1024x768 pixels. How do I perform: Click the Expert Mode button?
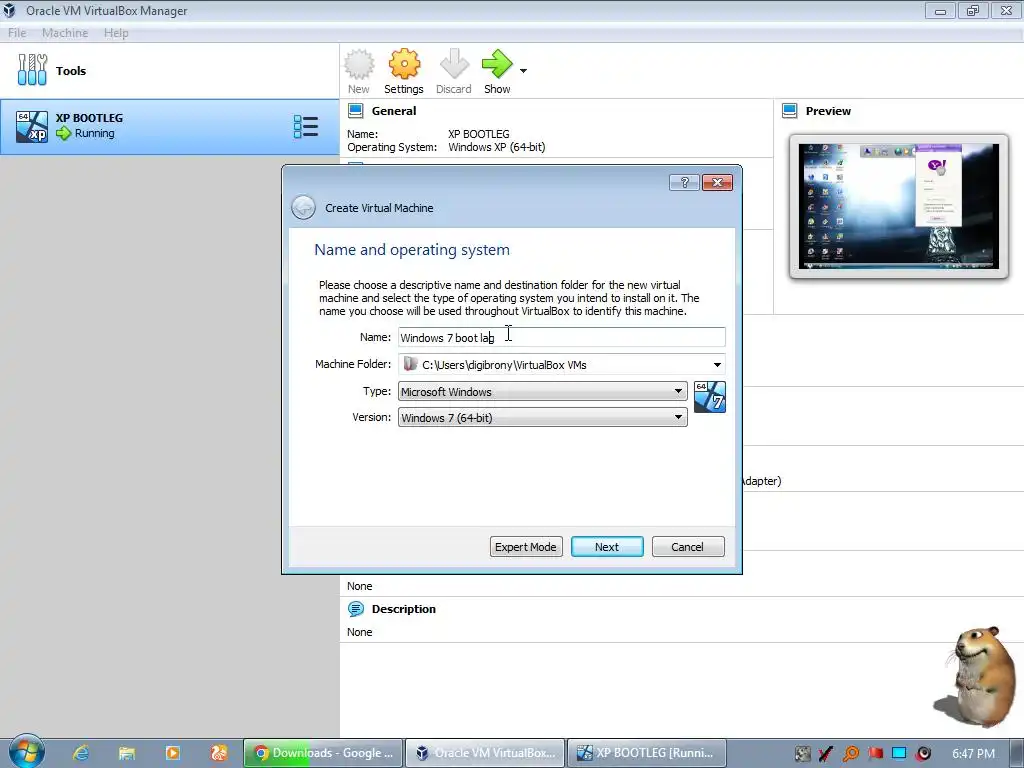[x=526, y=547]
